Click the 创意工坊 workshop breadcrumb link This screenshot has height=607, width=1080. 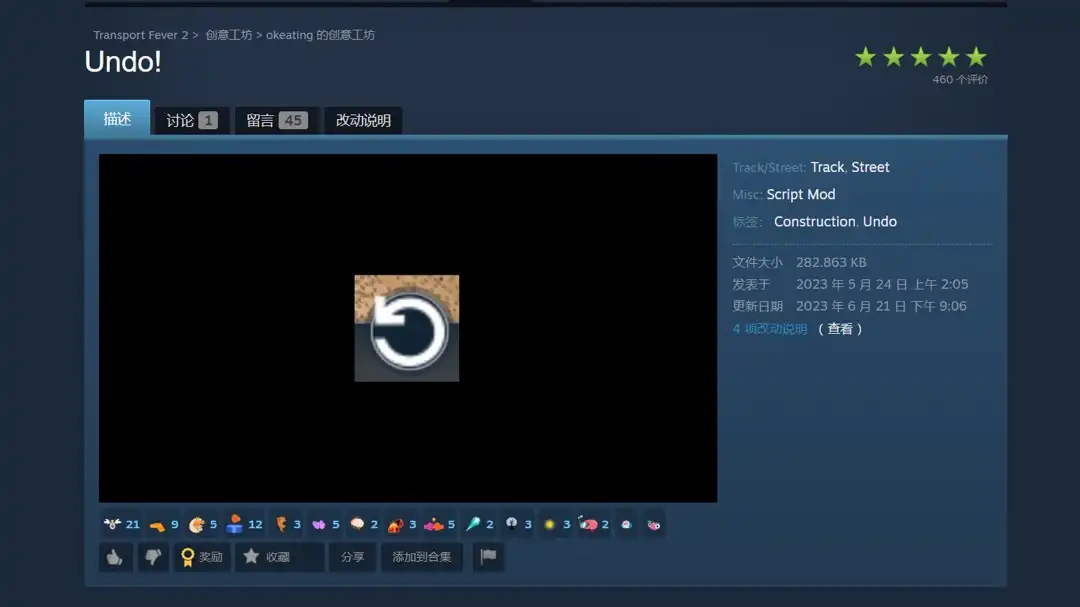coord(229,35)
